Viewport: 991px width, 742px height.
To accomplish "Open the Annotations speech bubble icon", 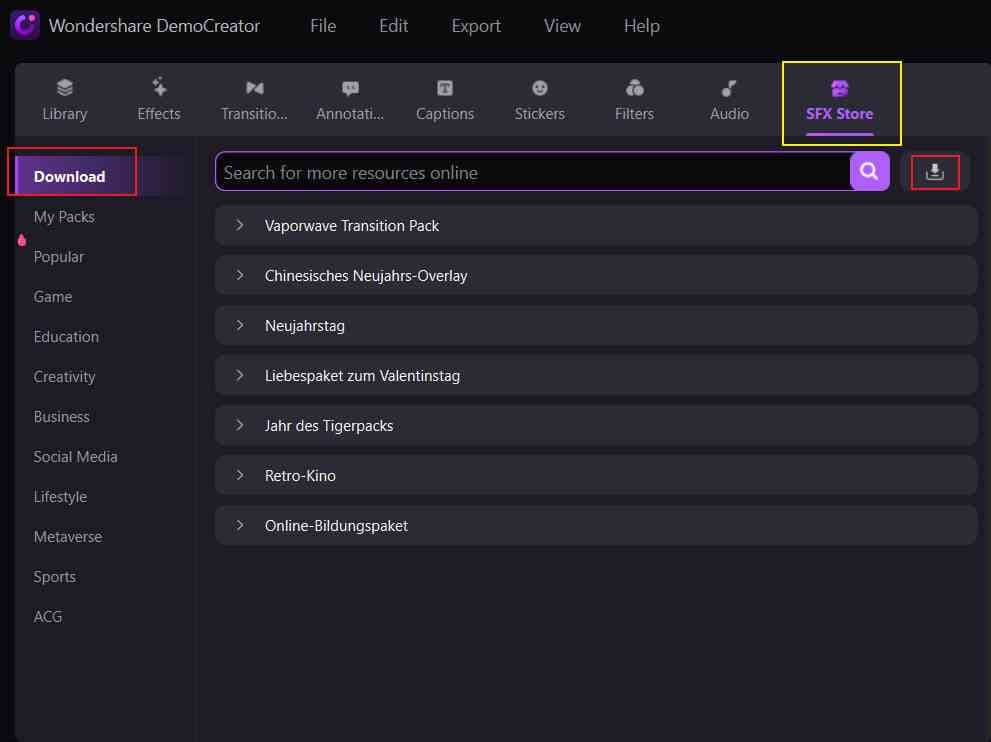I will tap(350, 88).
